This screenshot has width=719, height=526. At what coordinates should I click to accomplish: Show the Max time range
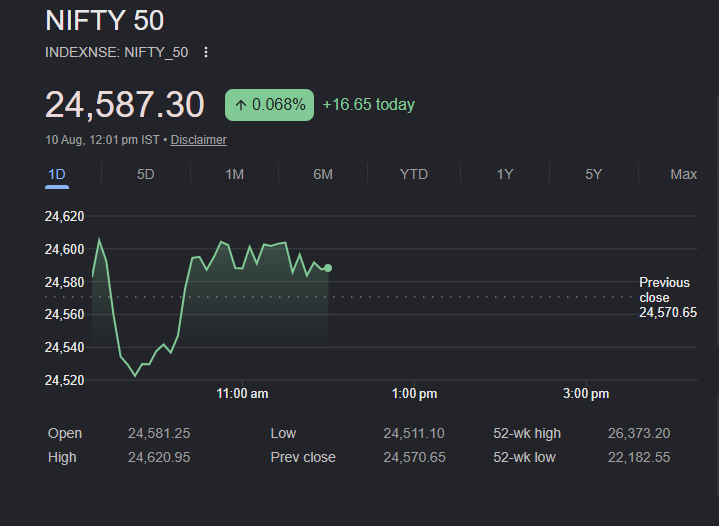click(683, 174)
